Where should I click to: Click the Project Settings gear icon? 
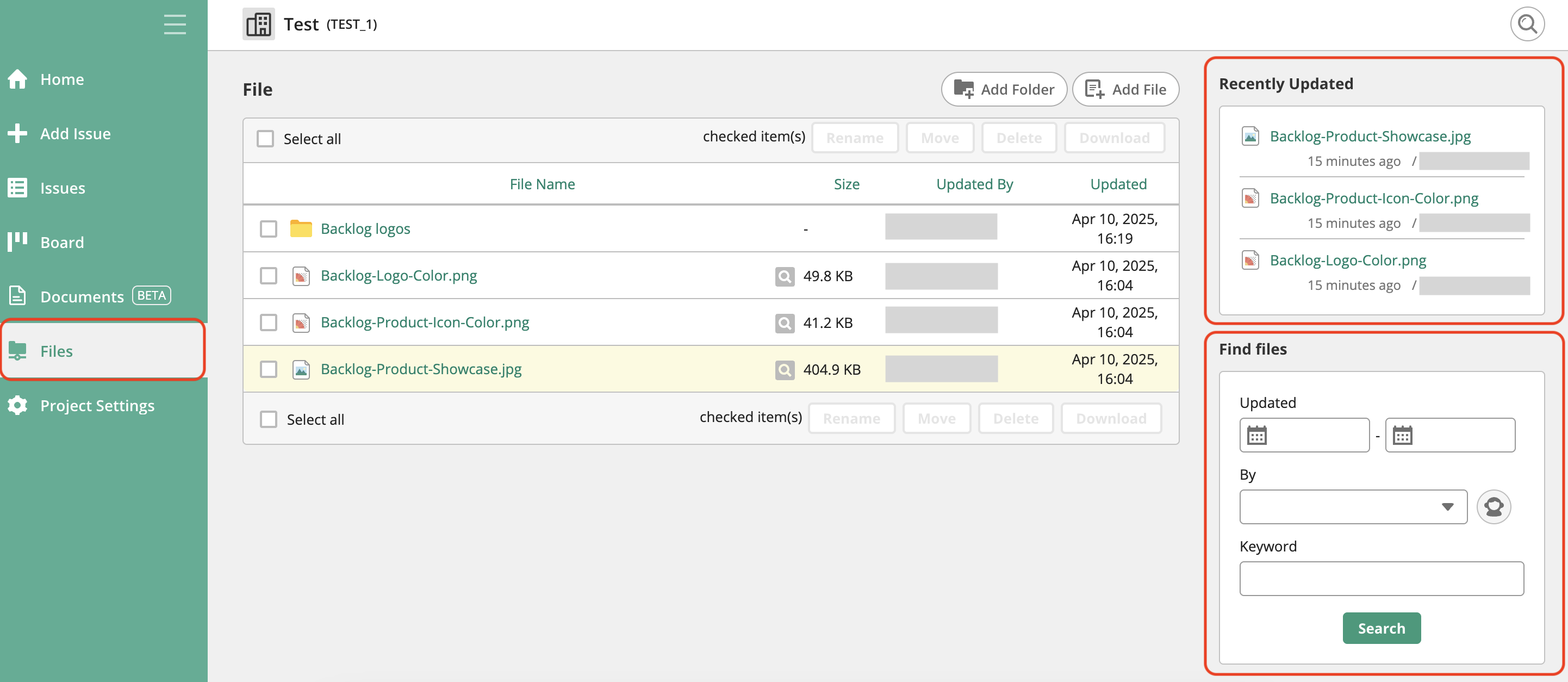tap(17, 405)
